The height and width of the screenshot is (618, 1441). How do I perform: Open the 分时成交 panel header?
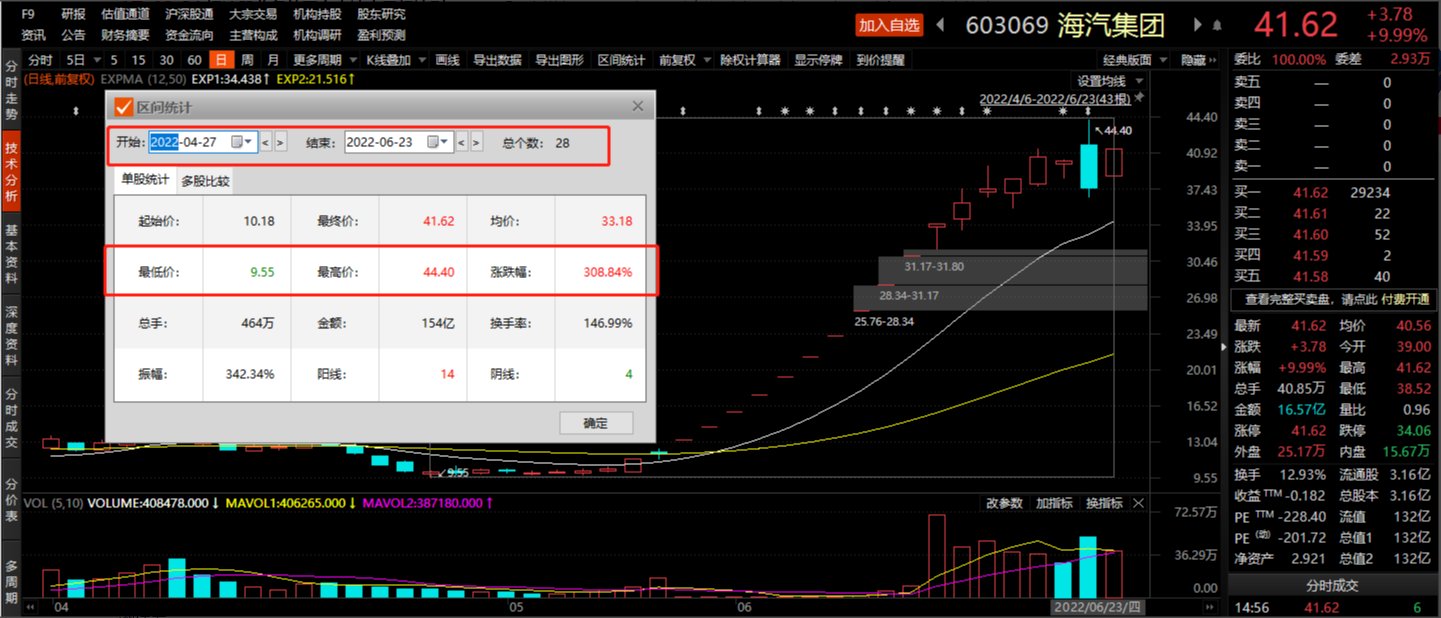[1334, 585]
